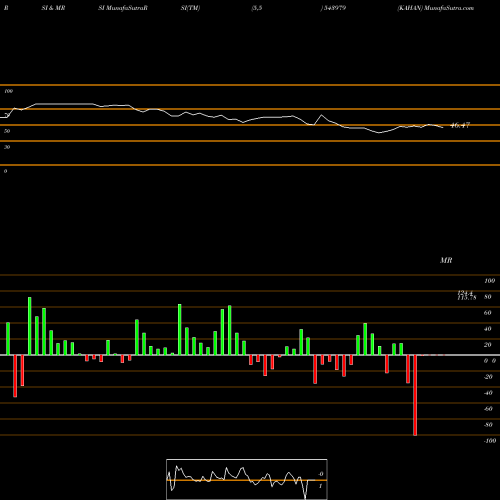Click the MR panel title label
500x500 pixels.
(446, 260)
